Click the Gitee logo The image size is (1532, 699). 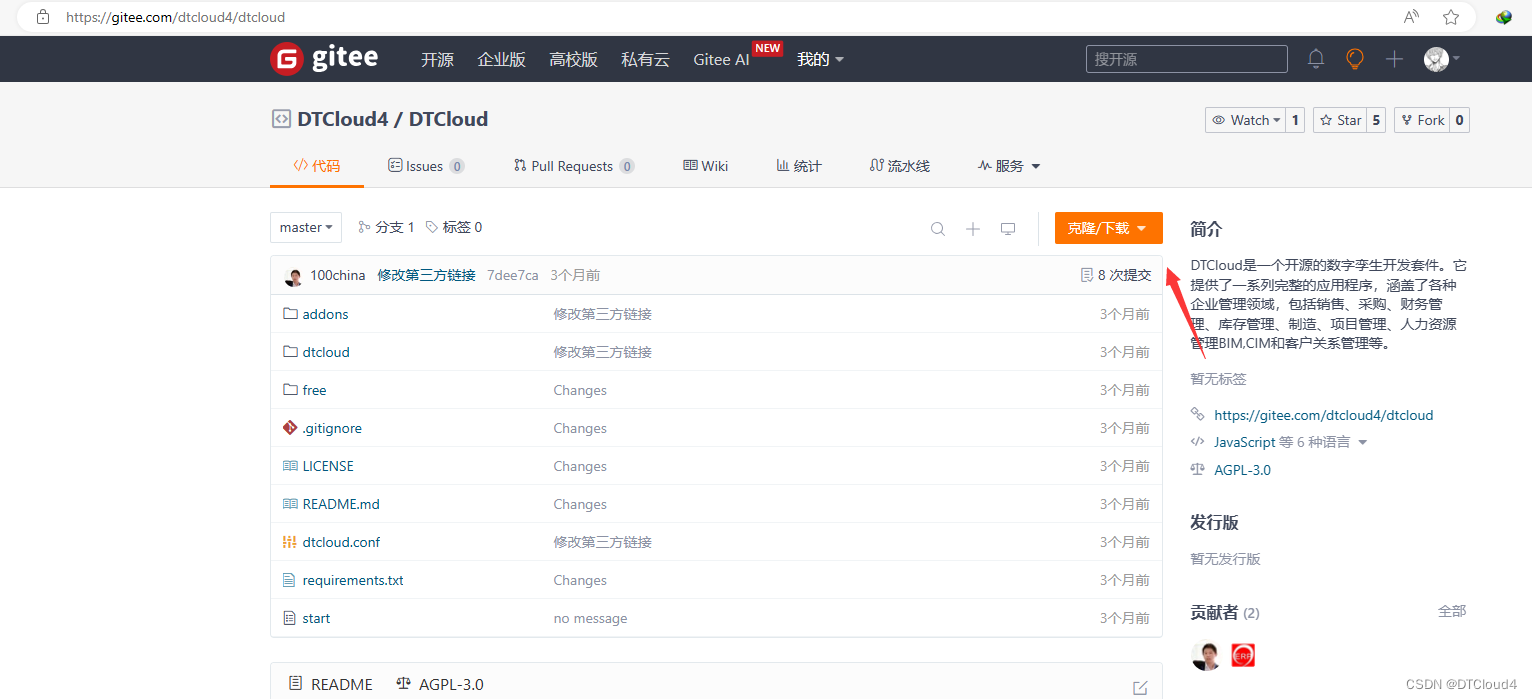323,58
